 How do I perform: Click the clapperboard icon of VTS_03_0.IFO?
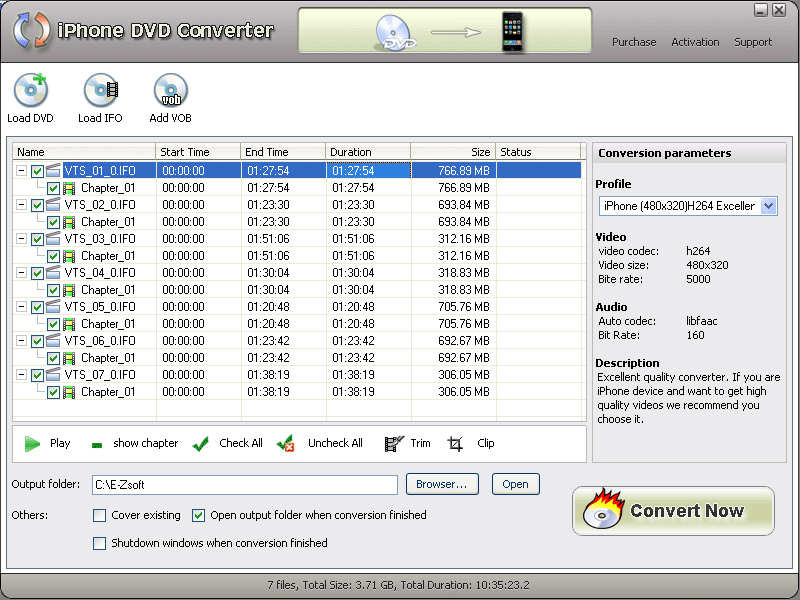[53, 238]
